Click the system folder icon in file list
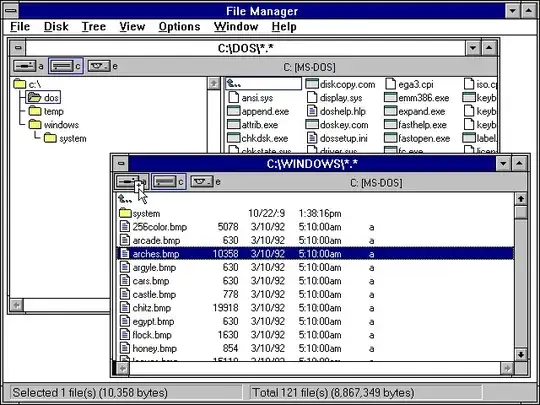This screenshot has width=540, height=405. 125,213
